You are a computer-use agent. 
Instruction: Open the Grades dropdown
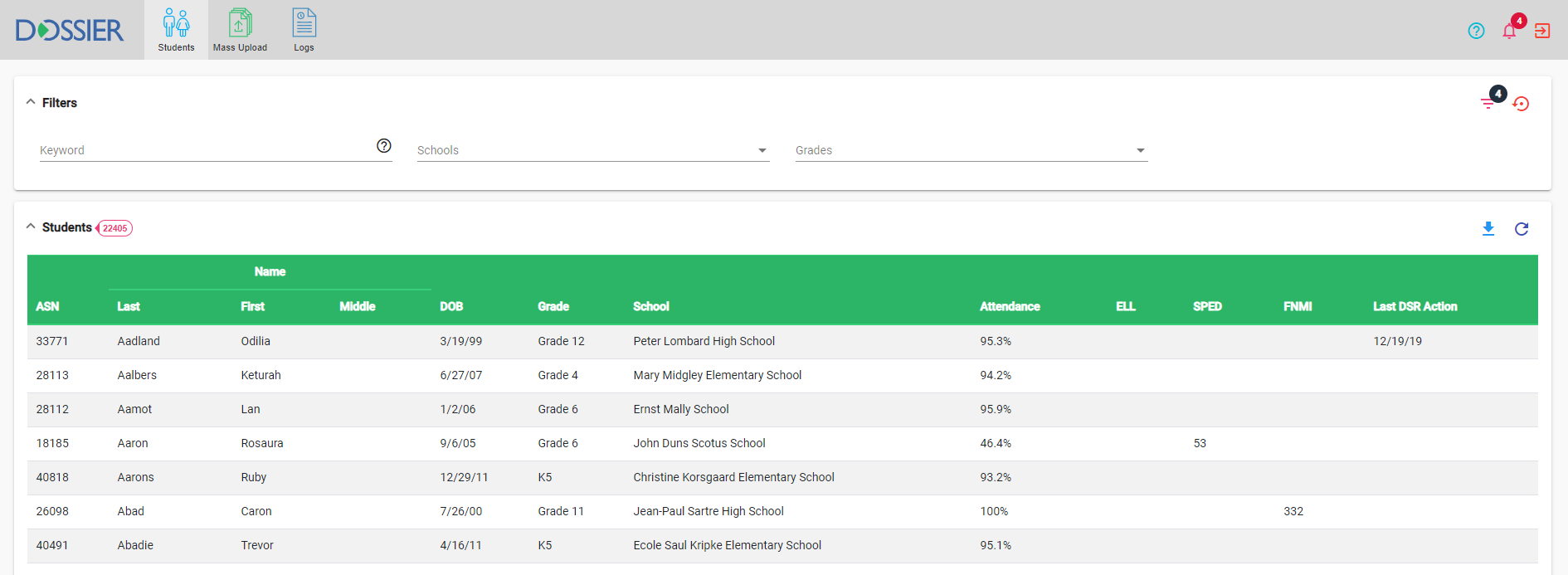971,150
